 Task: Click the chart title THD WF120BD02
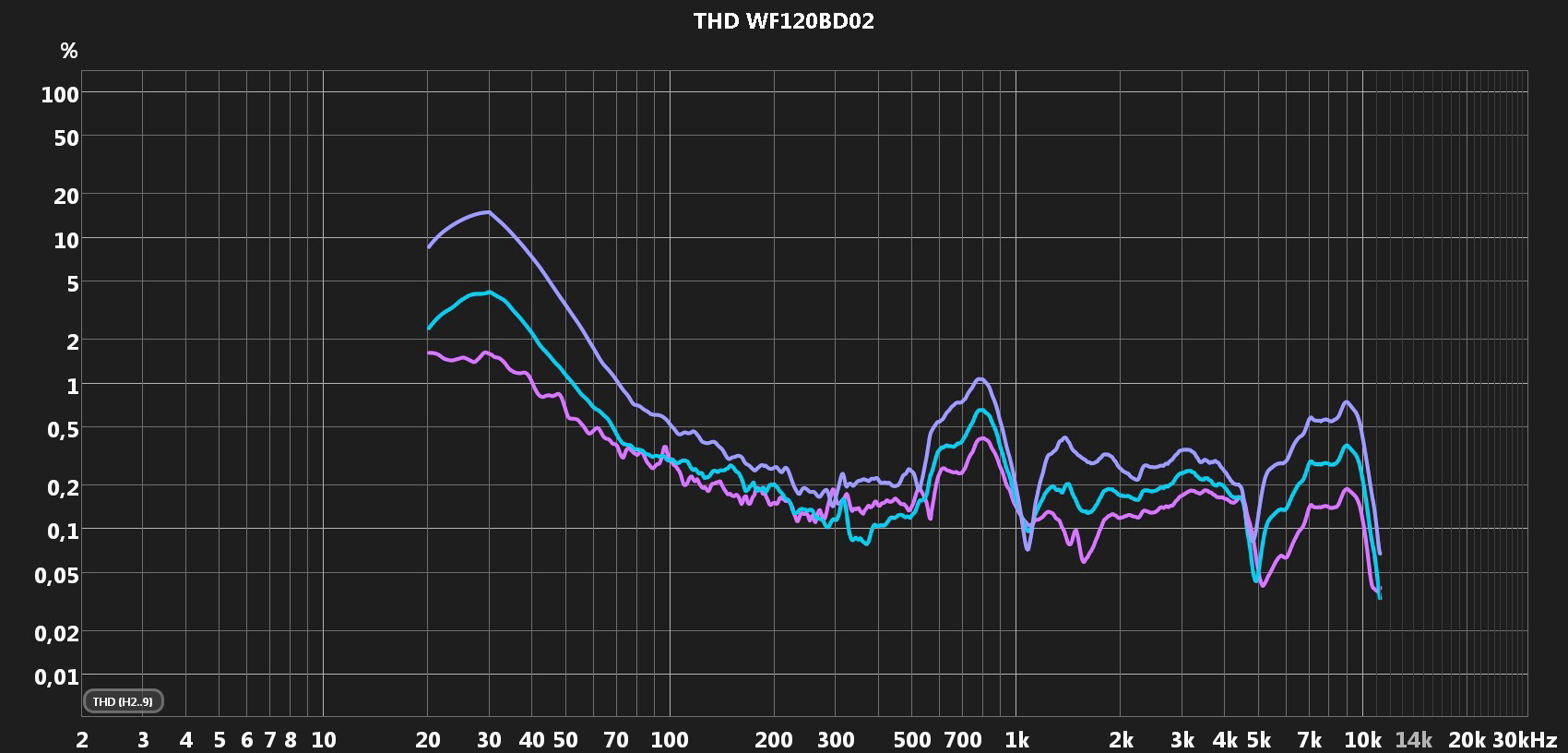click(x=783, y=21)
